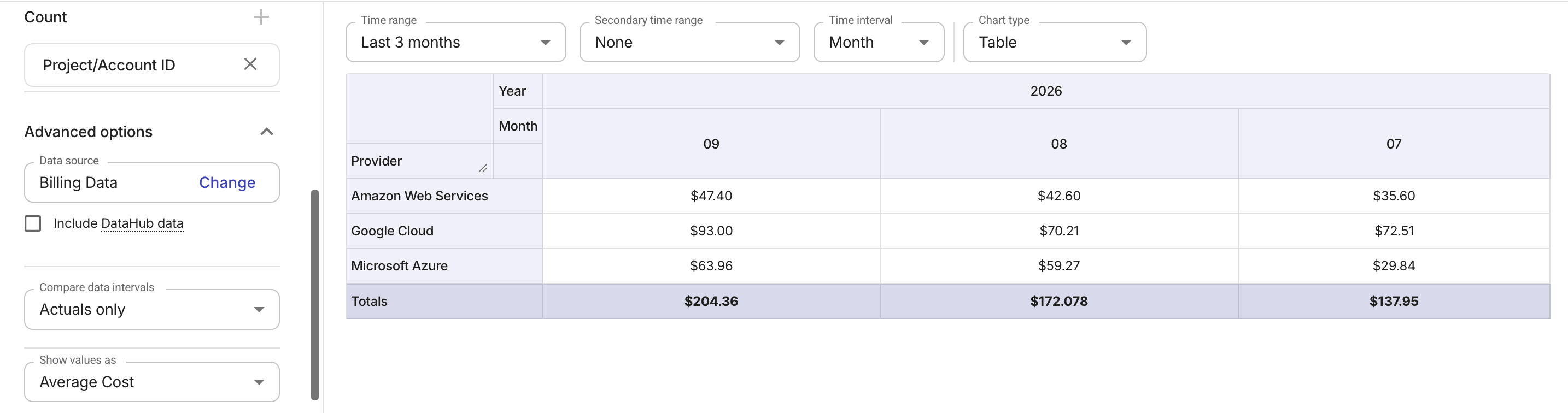
Task: Open the Time range dropdown
Action: [x=455, y=42]
